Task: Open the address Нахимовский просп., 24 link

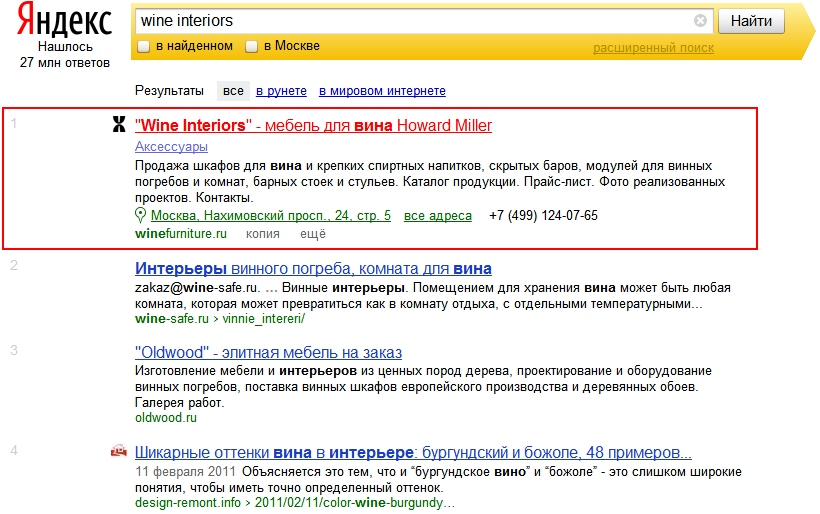Action: pyautogui.click(x=271, y=215)
